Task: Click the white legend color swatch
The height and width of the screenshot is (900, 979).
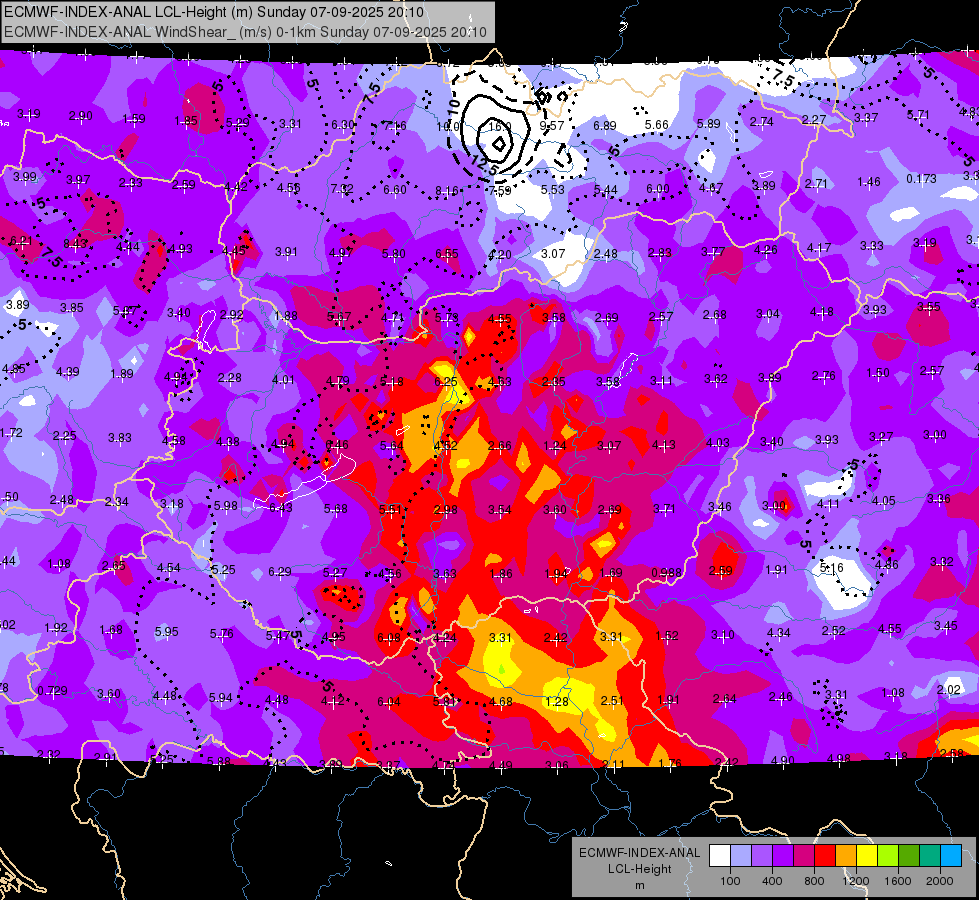Action: point(720,855)
